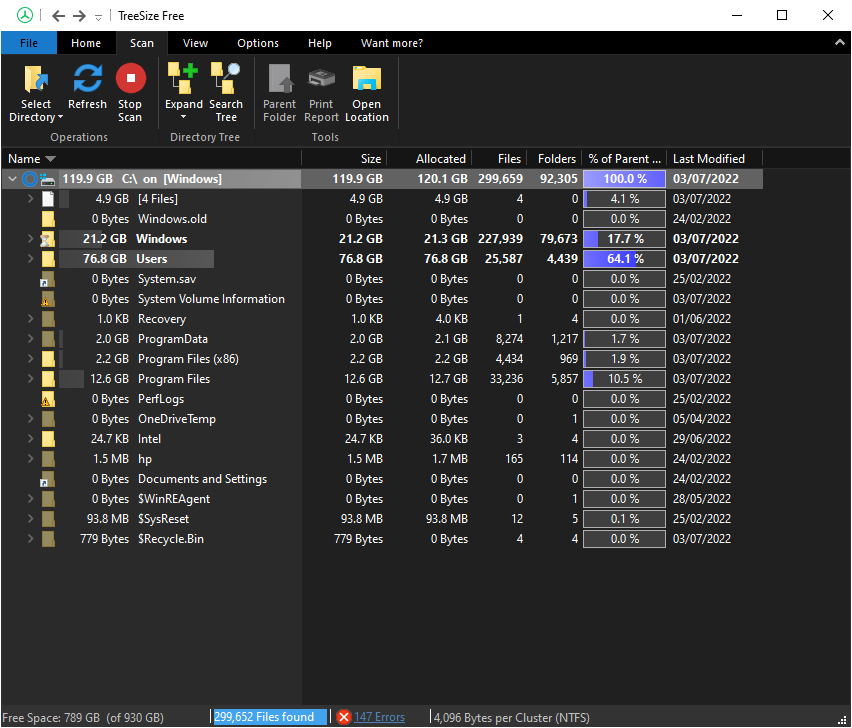The height and width of the screenshot is (728, 852).
Task: Click the System.sav shortcut folder icon
Action: point(47,279)
